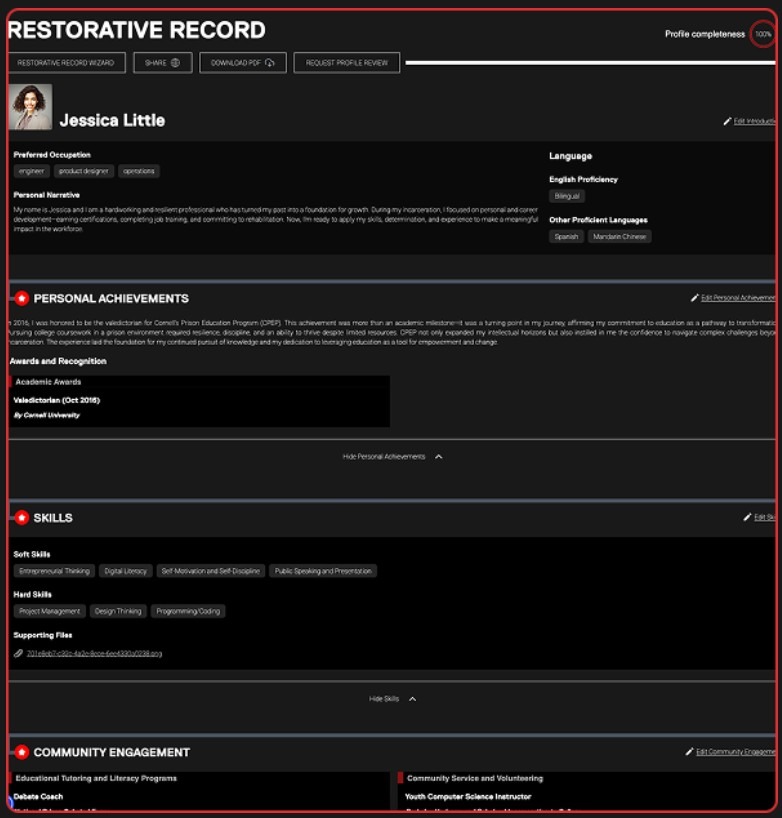Click the Digital Literacy skill tag
782x818 pixels.
point(125,571)
